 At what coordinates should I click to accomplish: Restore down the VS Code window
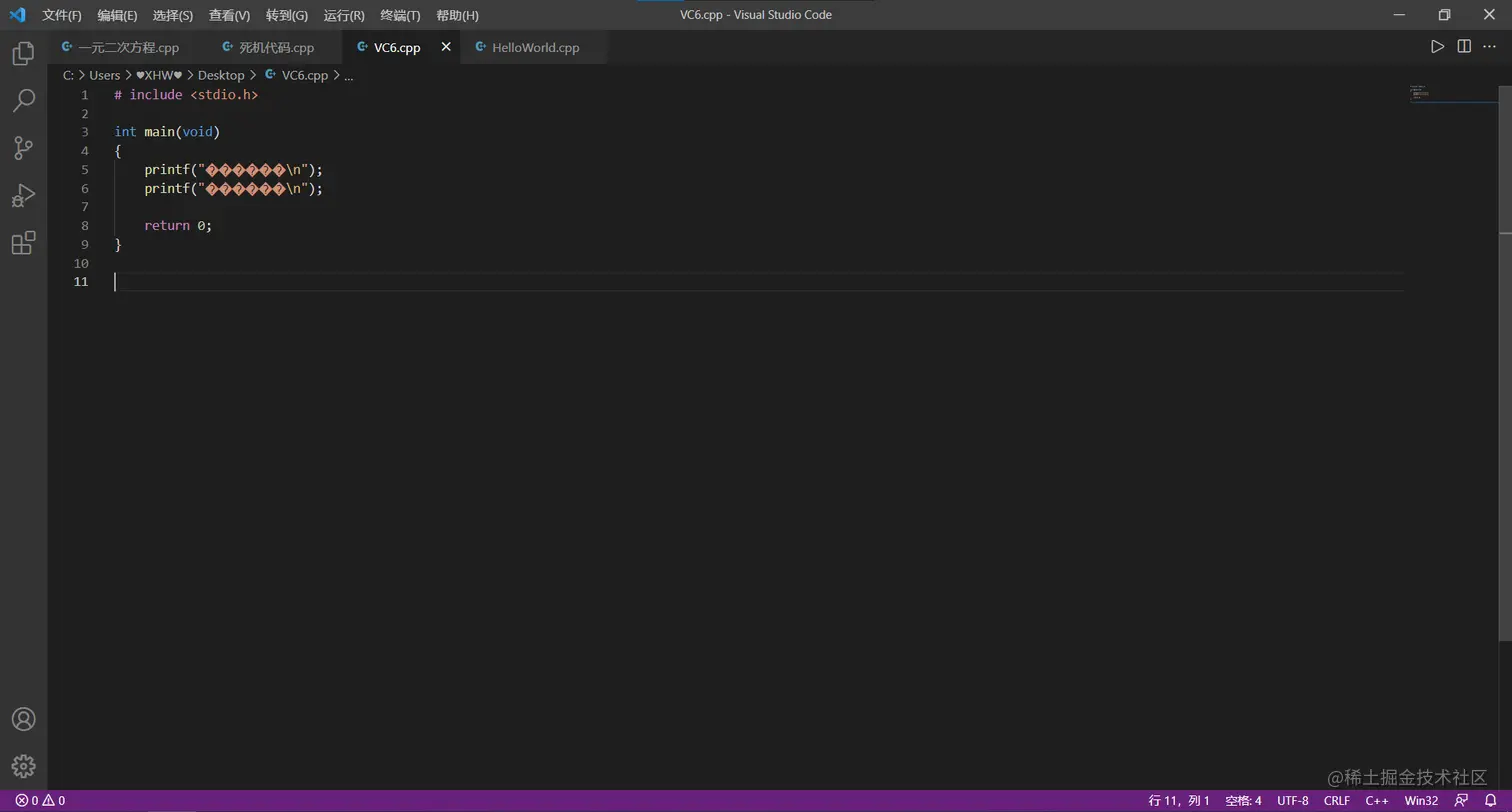[x=1444, y=15]
